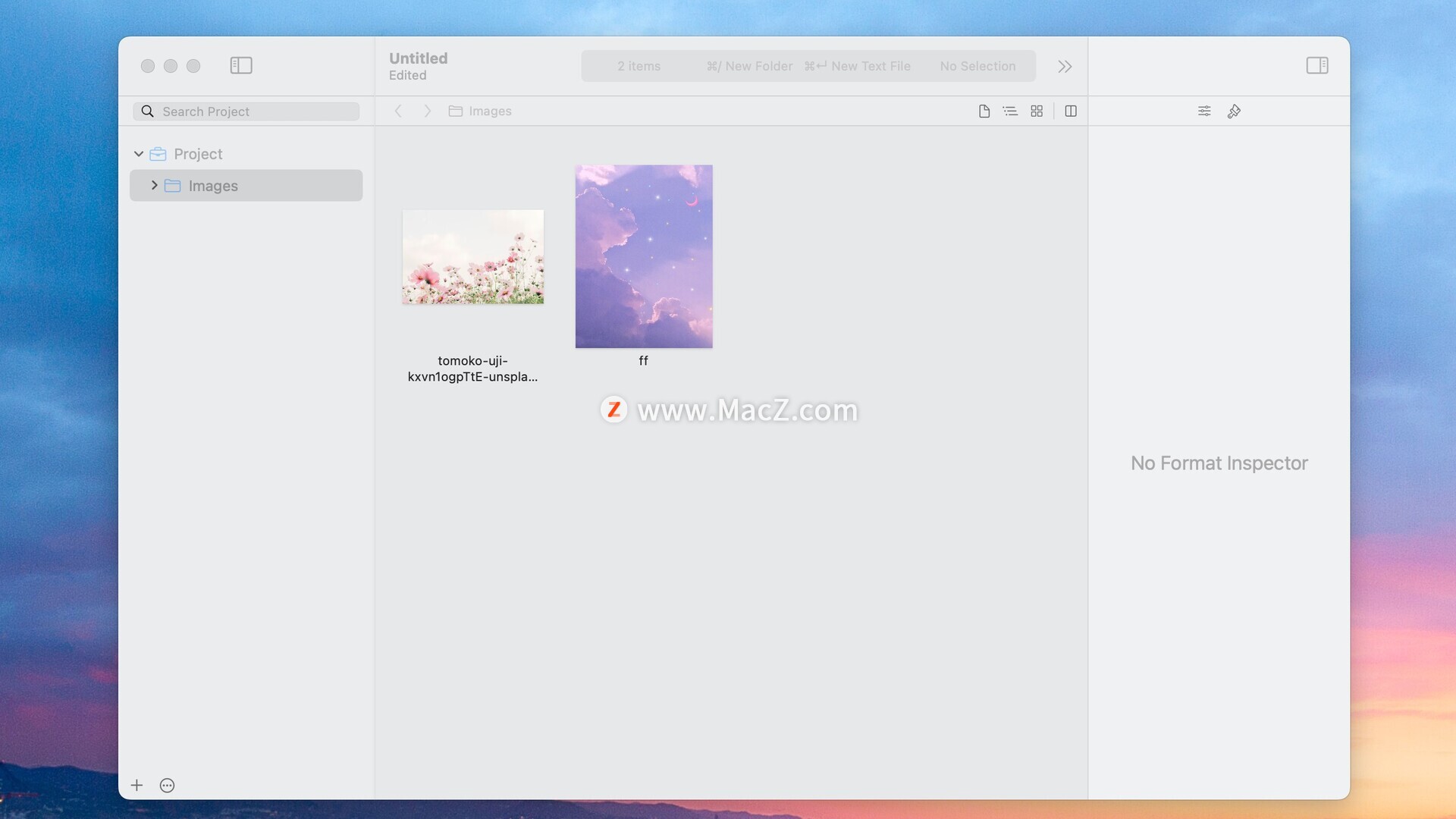The height and width of the screenshot is (819, 1456).
Task: Click the No Selection status text
Action: [x=977, y=67]
